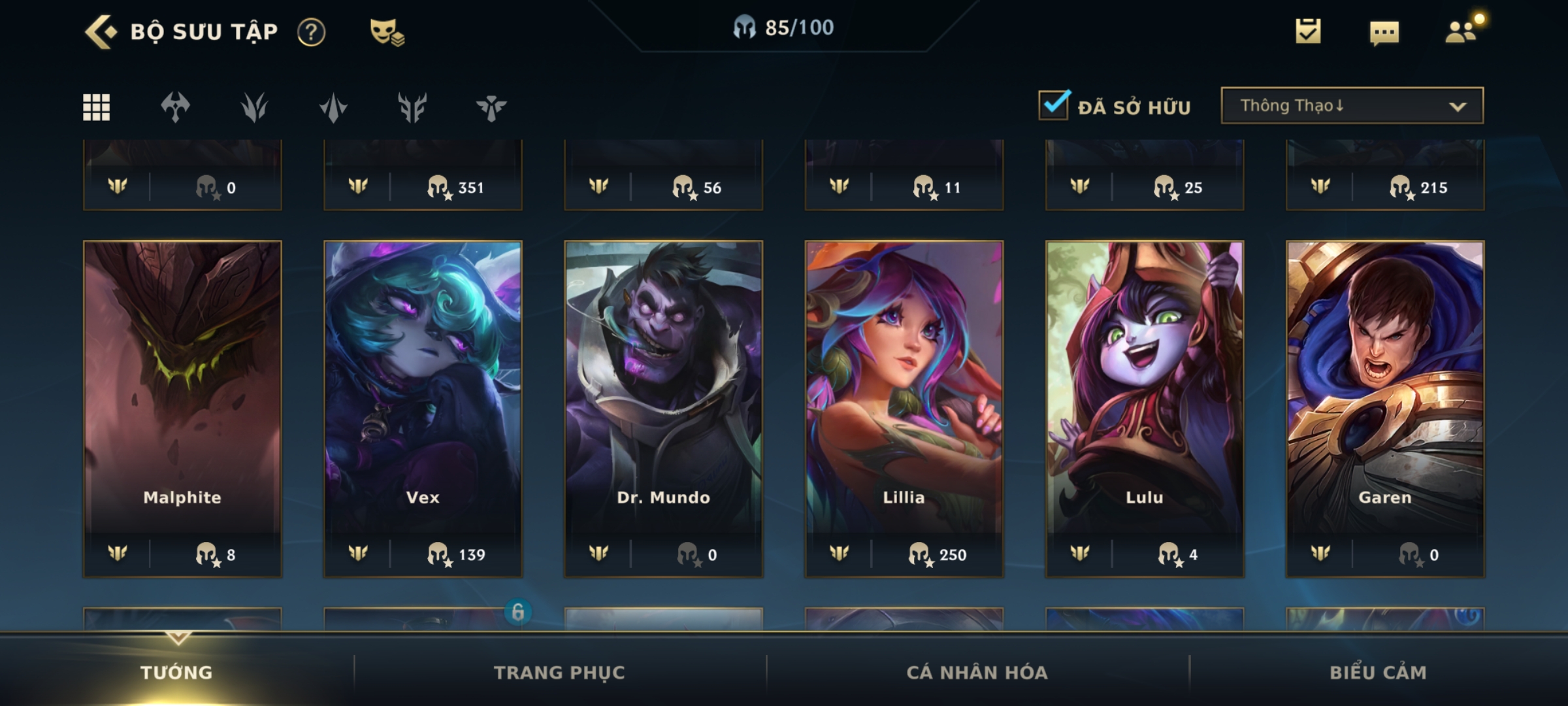Screen dimensions: 1568x706
Task: Switch to the Trang Phục tab
Action: tap(559, 672)
